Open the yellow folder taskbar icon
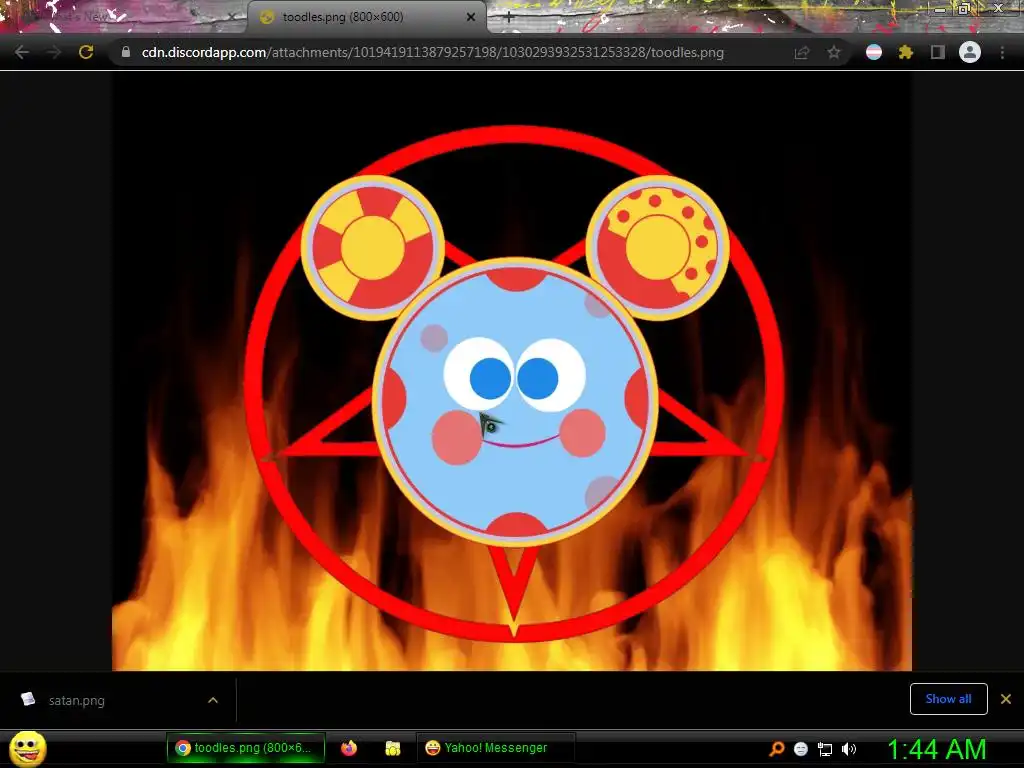Screen dimensions: 1024x768 392,748
